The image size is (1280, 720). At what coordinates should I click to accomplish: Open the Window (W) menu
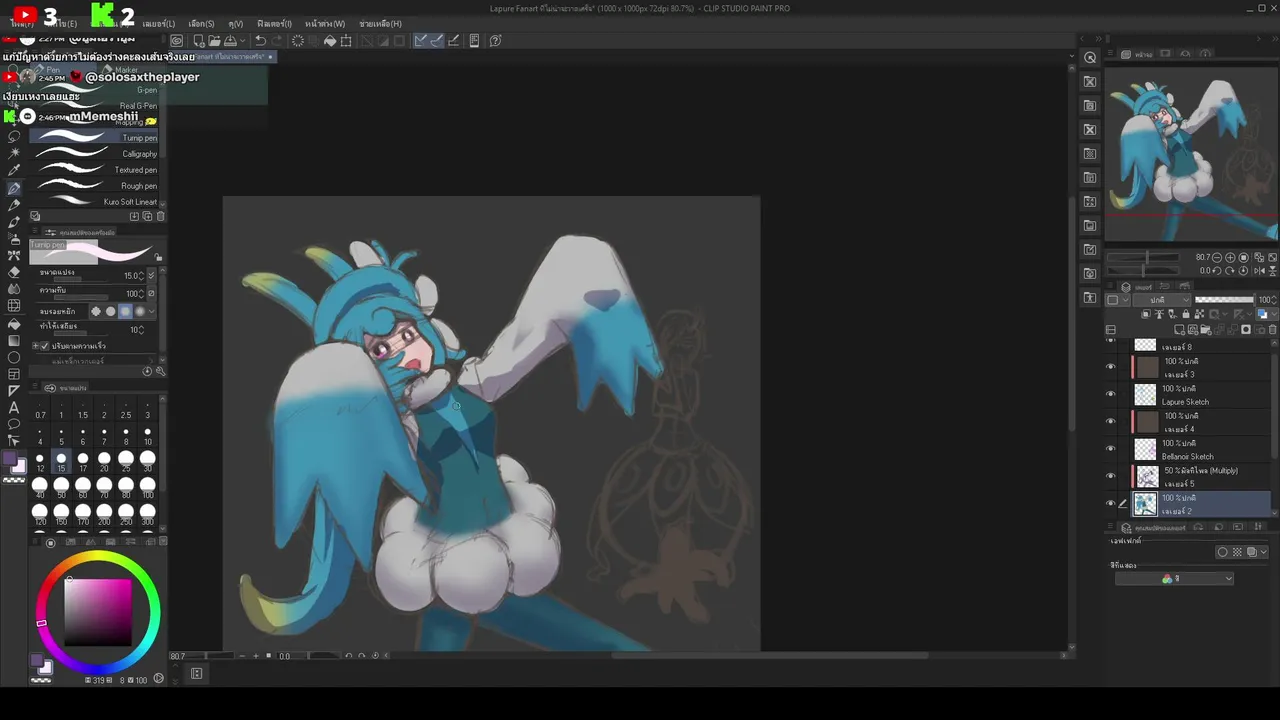(325, 24)
